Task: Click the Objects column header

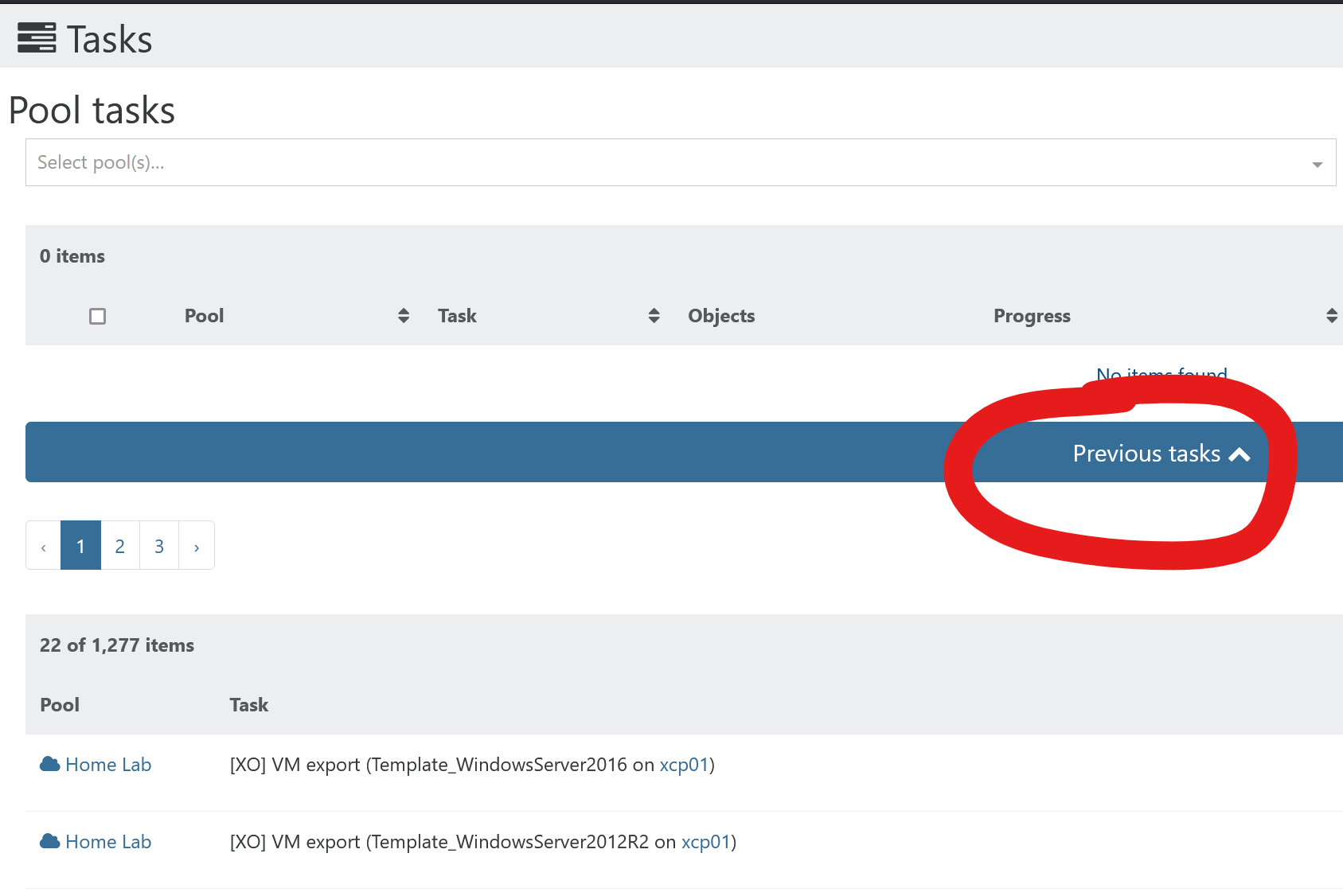Action: coord(721,316)
